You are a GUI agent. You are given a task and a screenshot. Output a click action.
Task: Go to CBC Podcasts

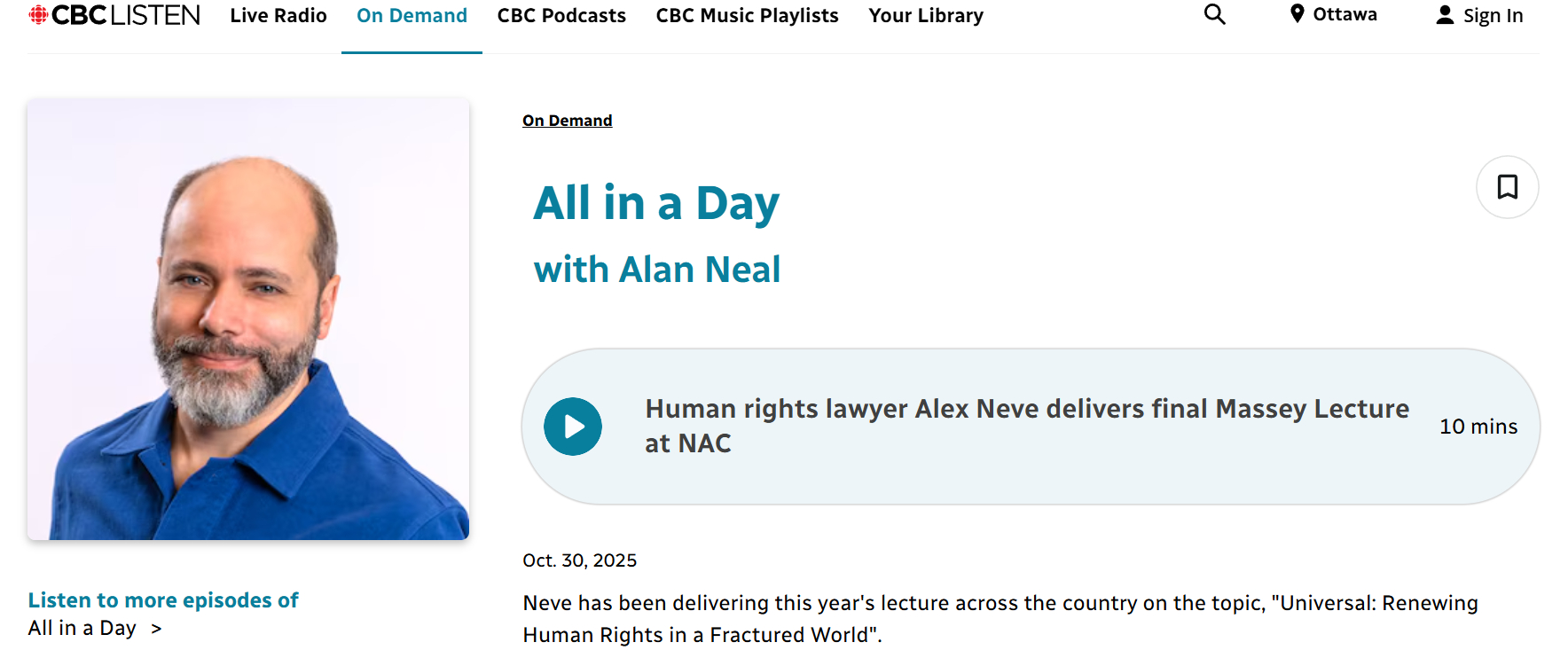coord(561,16)
